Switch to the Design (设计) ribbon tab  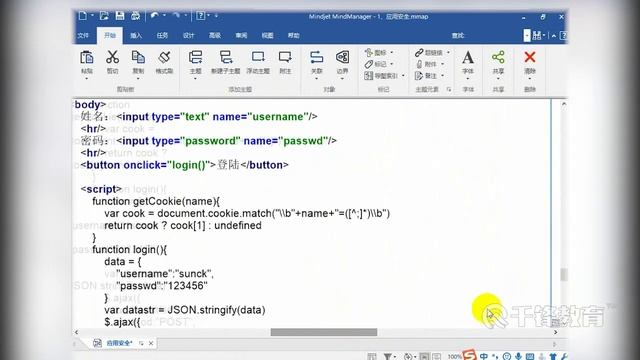tap(189, 36)
